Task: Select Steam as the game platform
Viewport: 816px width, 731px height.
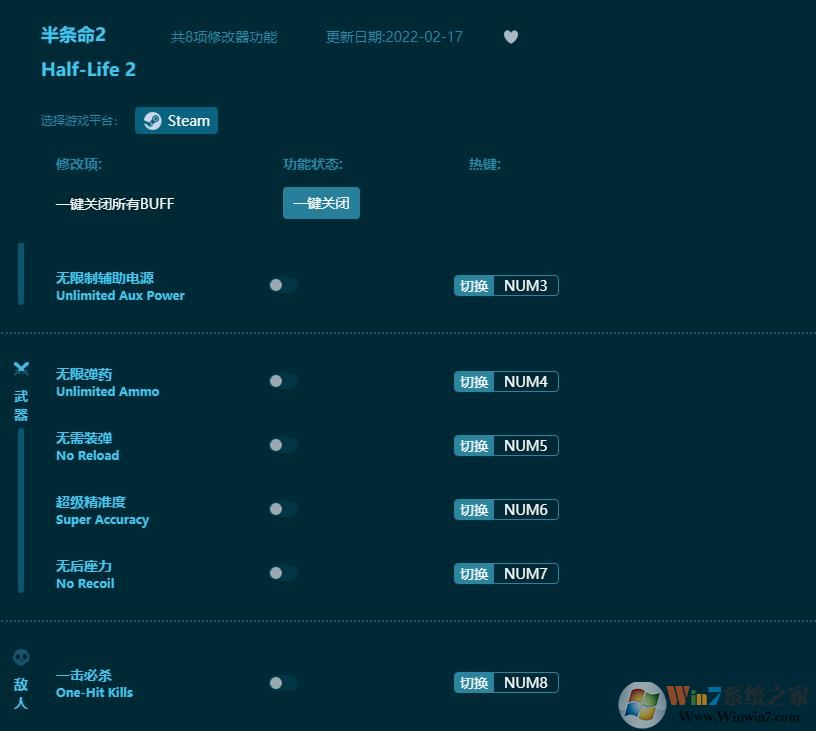Action: 176,120
